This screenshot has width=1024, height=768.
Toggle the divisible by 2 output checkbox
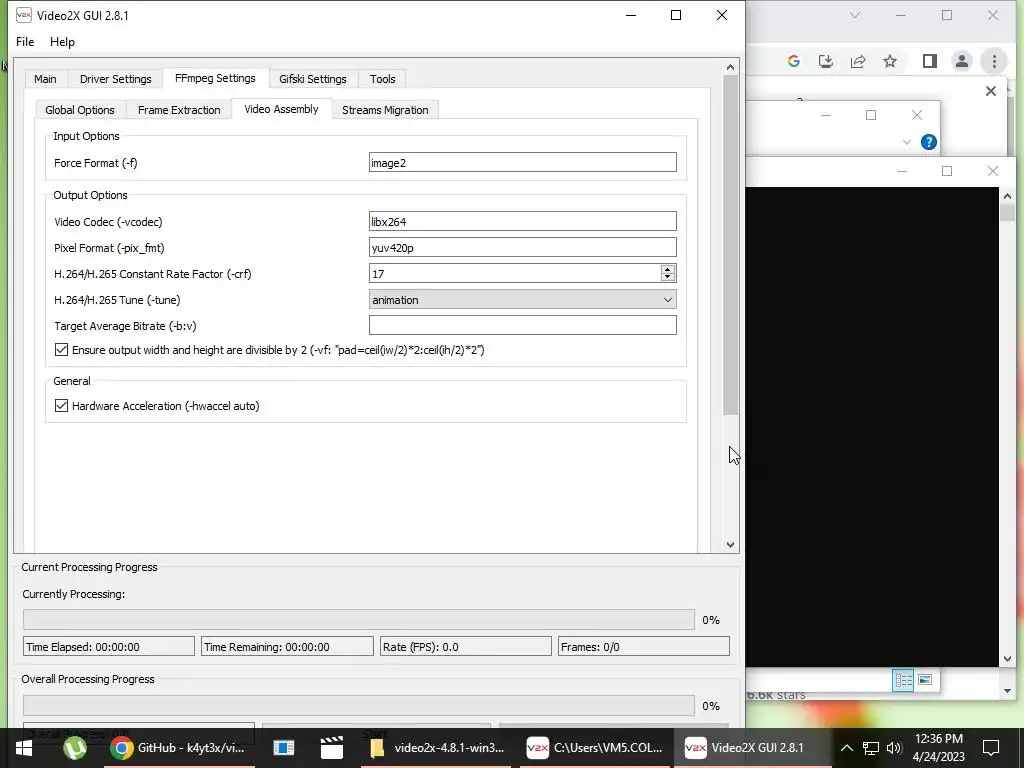coord(61,350)
